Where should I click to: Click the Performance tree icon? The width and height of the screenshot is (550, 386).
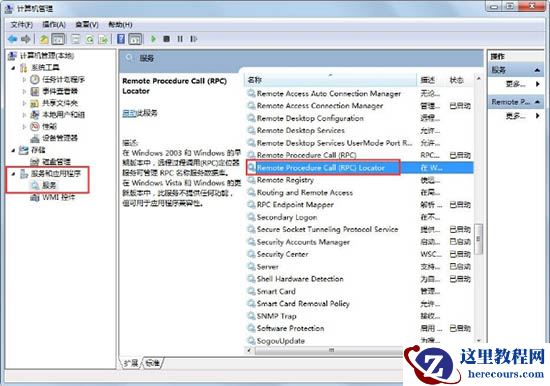pyautogui.click(x=34, y=126)
